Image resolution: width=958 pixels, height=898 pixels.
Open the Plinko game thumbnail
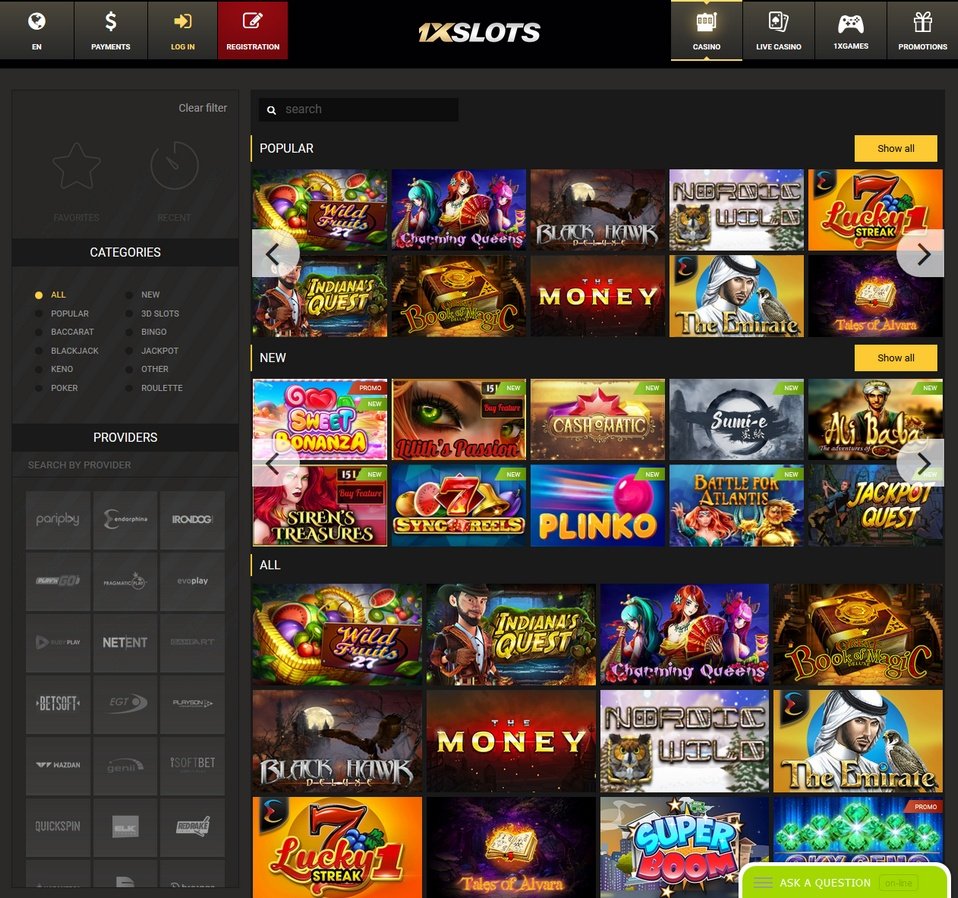[x=597, y=505]
